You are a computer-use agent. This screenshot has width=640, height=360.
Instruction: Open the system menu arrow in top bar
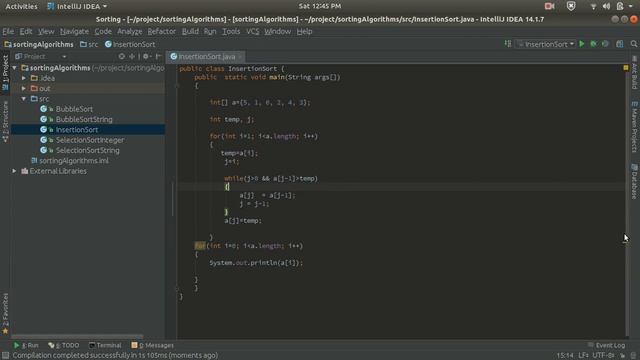click(631, 6)
